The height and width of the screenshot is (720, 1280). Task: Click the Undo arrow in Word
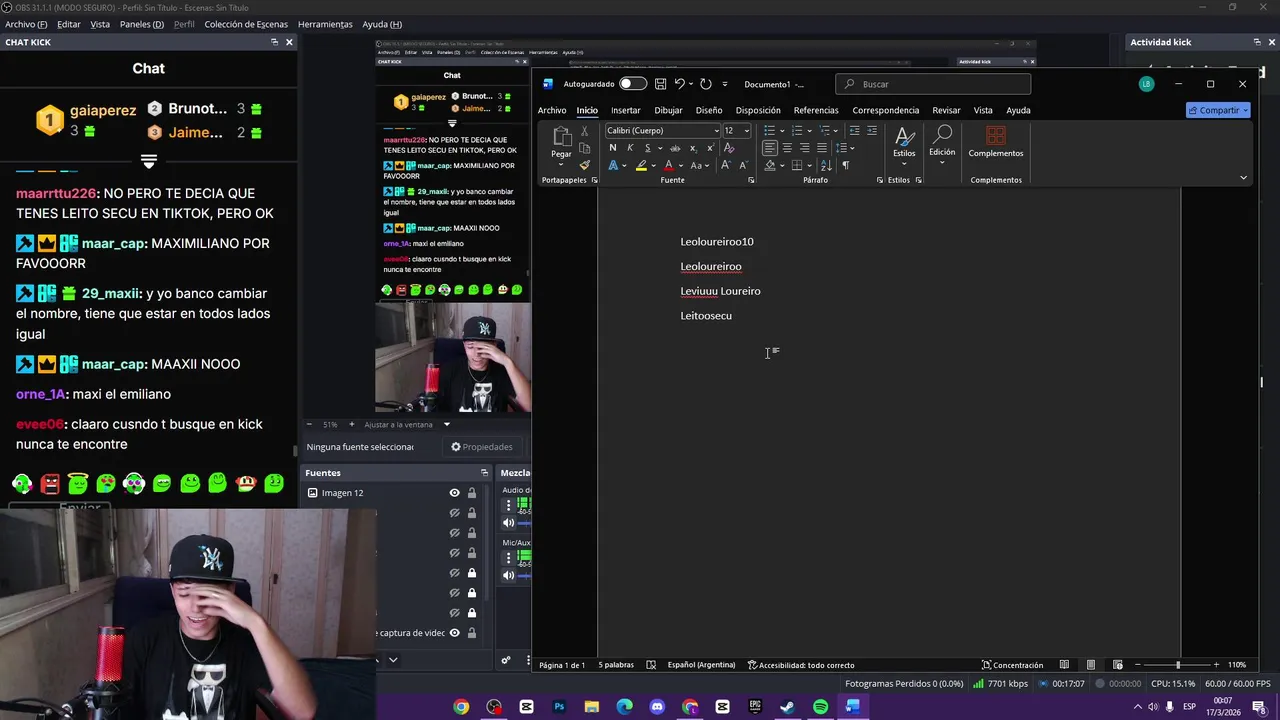[x=680, y=84]
